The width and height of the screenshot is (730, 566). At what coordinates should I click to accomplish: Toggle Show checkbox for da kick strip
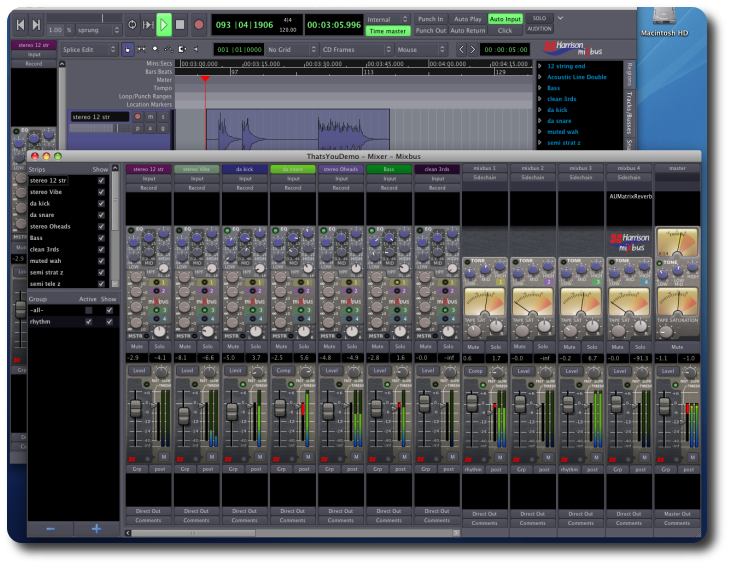(x=101, y=203)
